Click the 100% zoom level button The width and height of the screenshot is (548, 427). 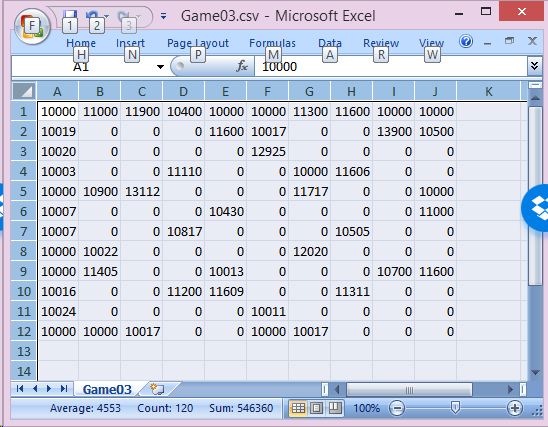(366, 408)
